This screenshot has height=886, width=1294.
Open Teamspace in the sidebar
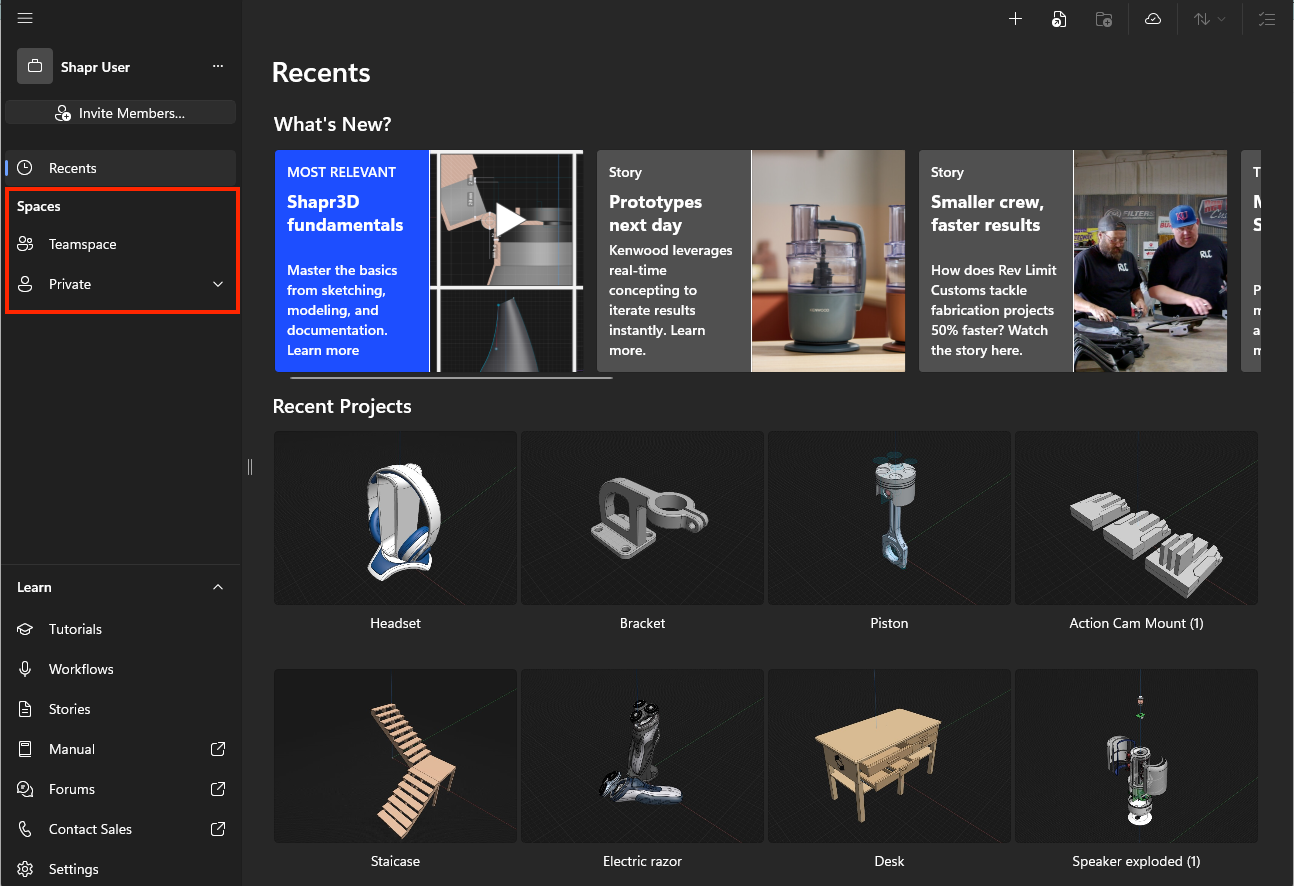click(x=121, y=244)
